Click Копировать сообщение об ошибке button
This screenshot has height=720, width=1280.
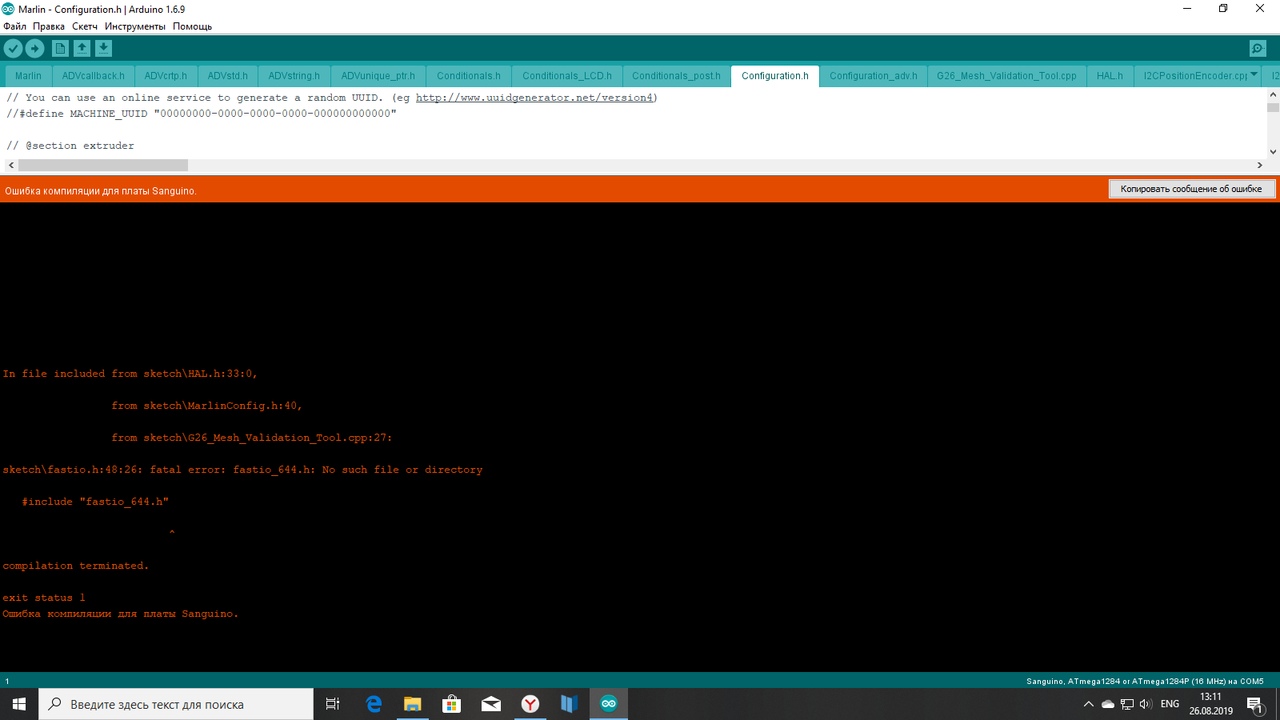1191,189
